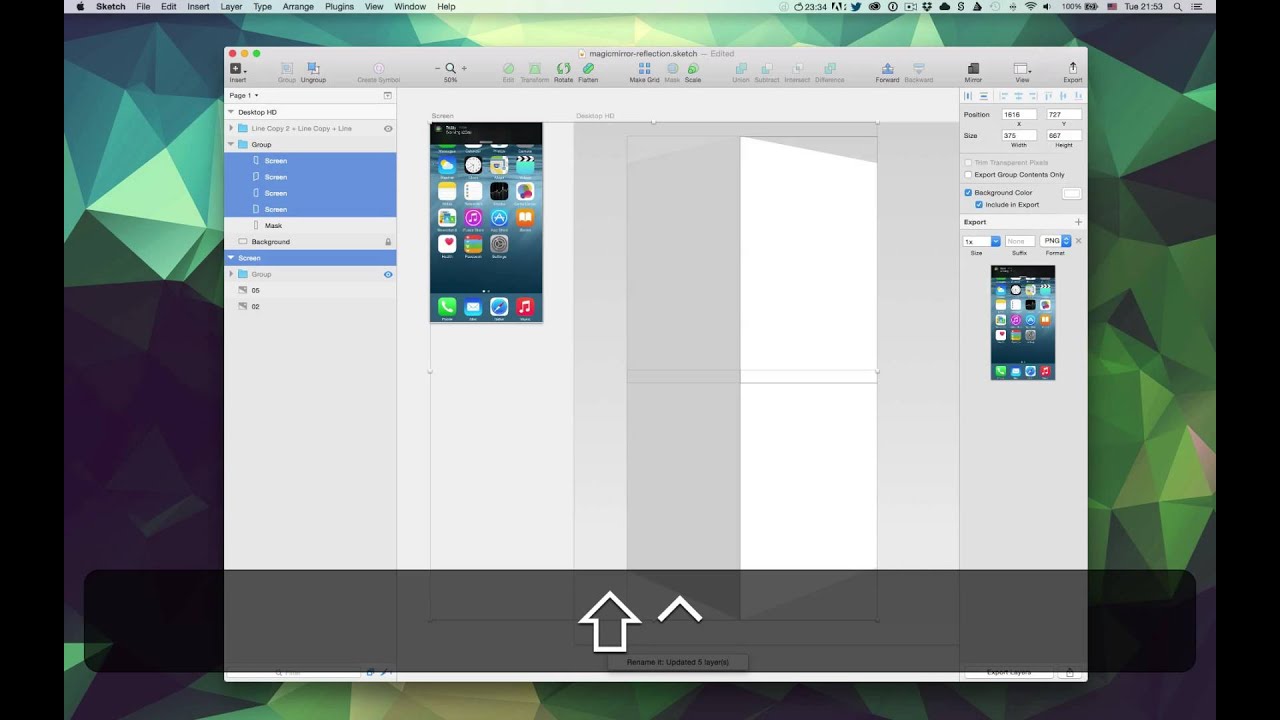Click the Transform tool icon
Image resolution: width=1280 pixels, height=720 pixels.
pyautogui.click(x=534, y=69)
